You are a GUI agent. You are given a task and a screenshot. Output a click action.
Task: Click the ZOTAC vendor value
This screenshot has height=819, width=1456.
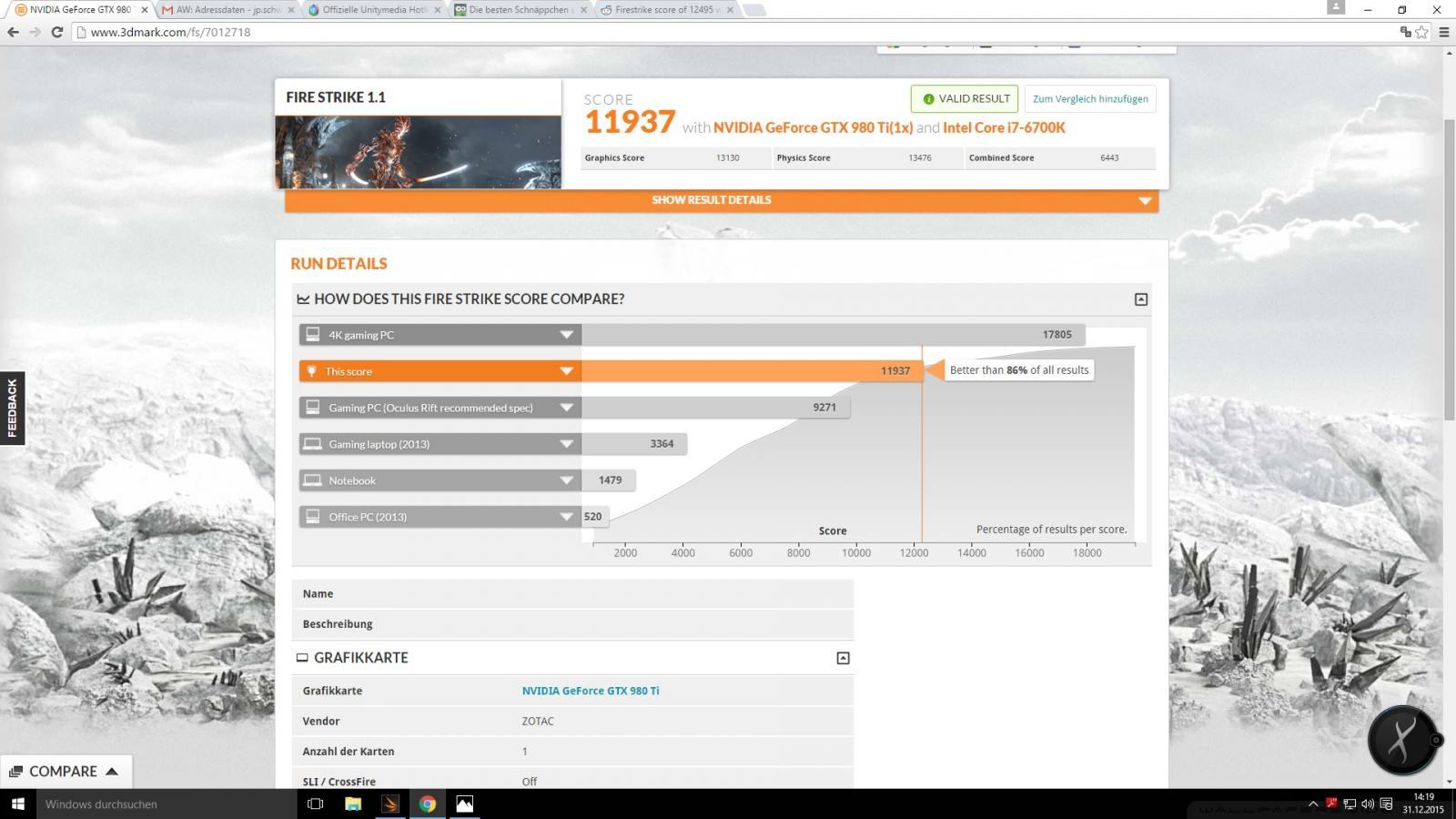538,722
